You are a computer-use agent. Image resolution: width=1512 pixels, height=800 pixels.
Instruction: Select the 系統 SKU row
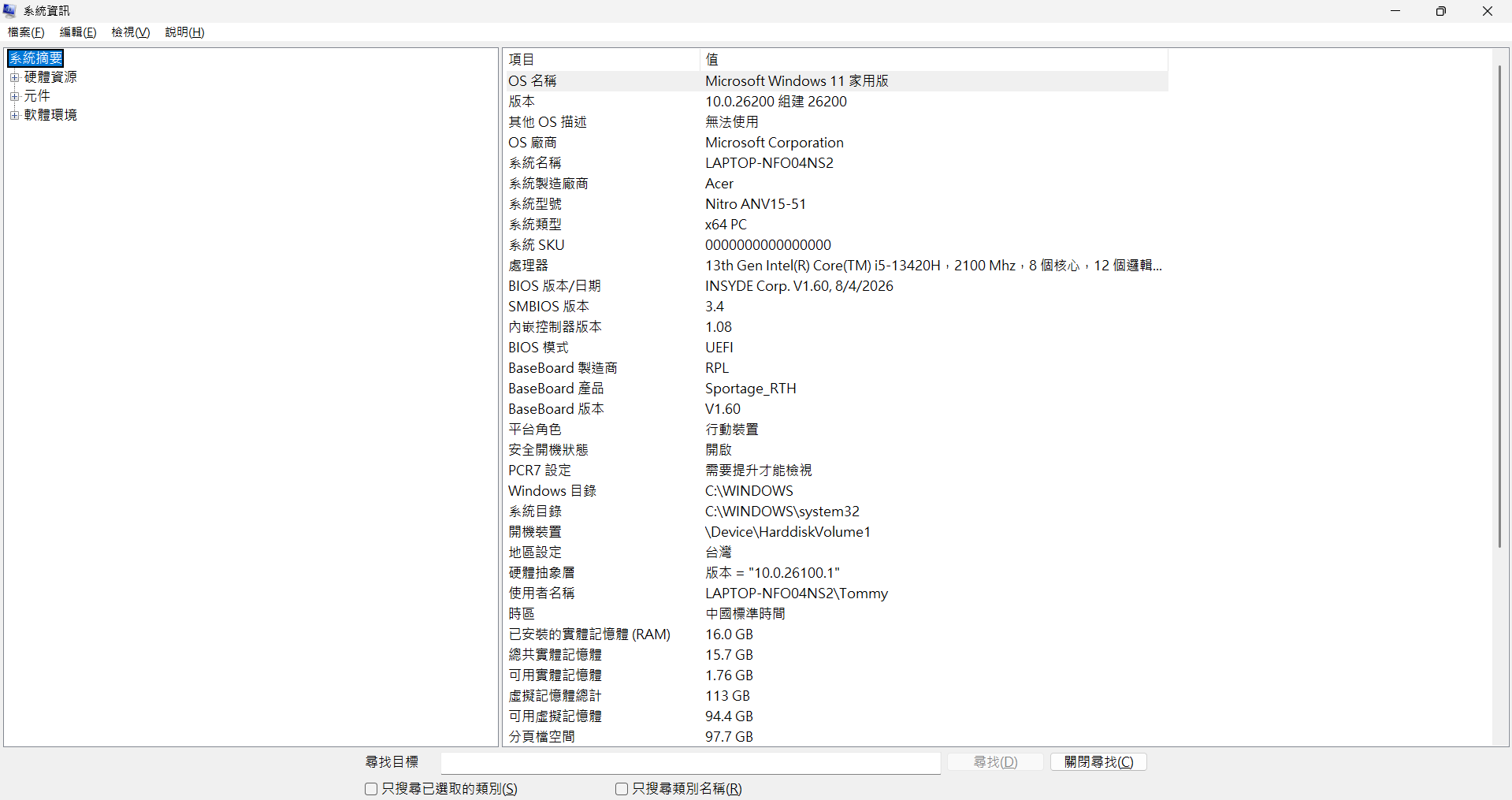click(x=835, y=245)
